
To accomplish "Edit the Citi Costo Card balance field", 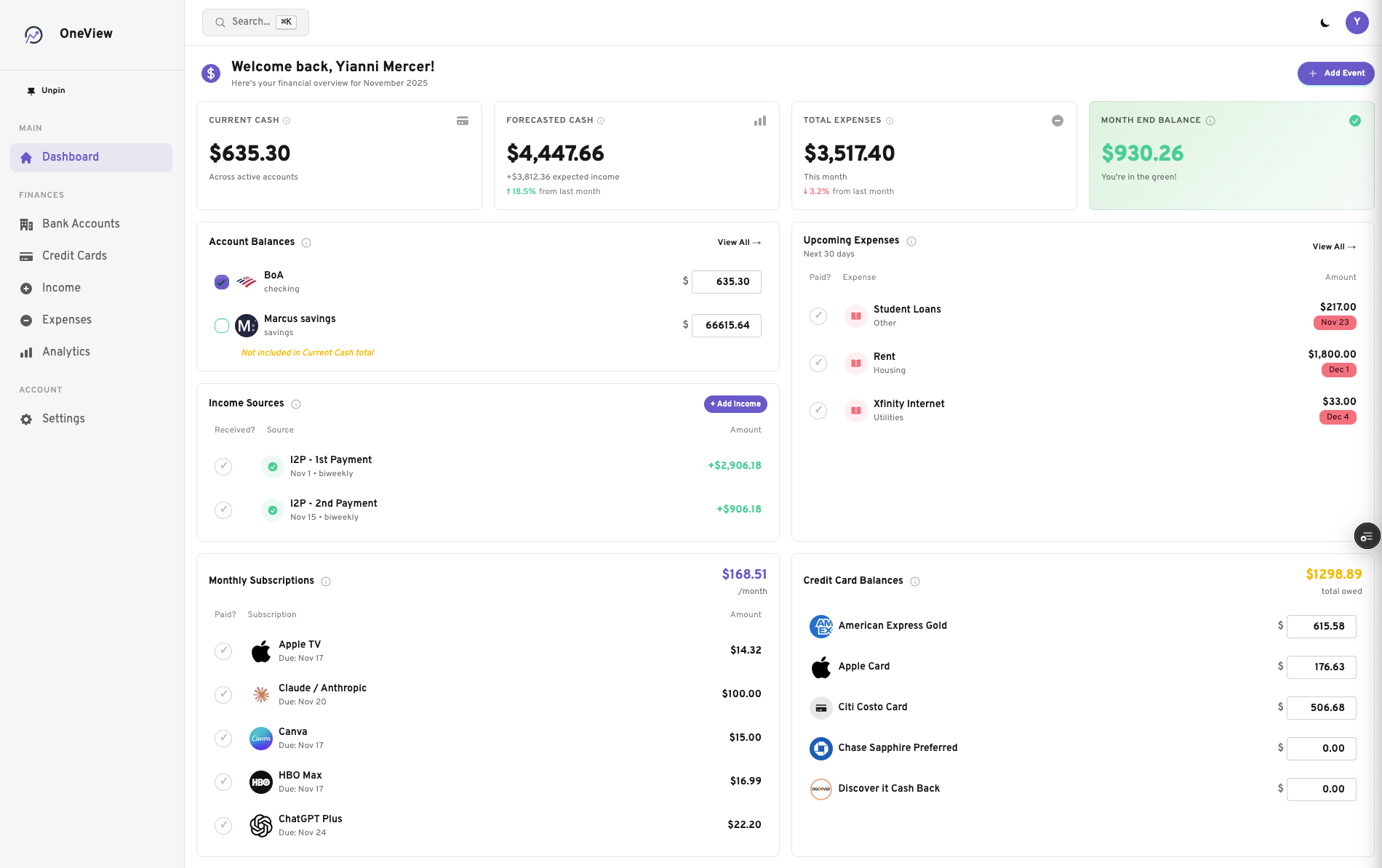I will pos(1322,707).
